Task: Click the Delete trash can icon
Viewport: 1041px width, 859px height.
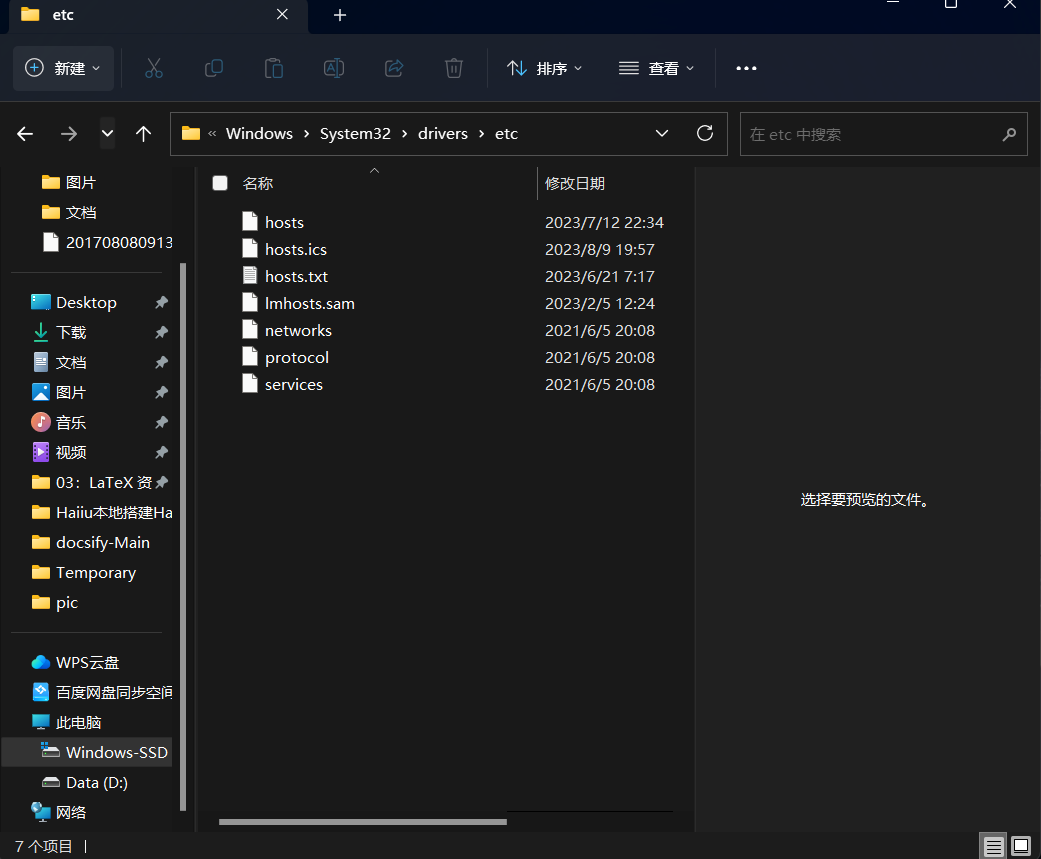Action: 453,68
